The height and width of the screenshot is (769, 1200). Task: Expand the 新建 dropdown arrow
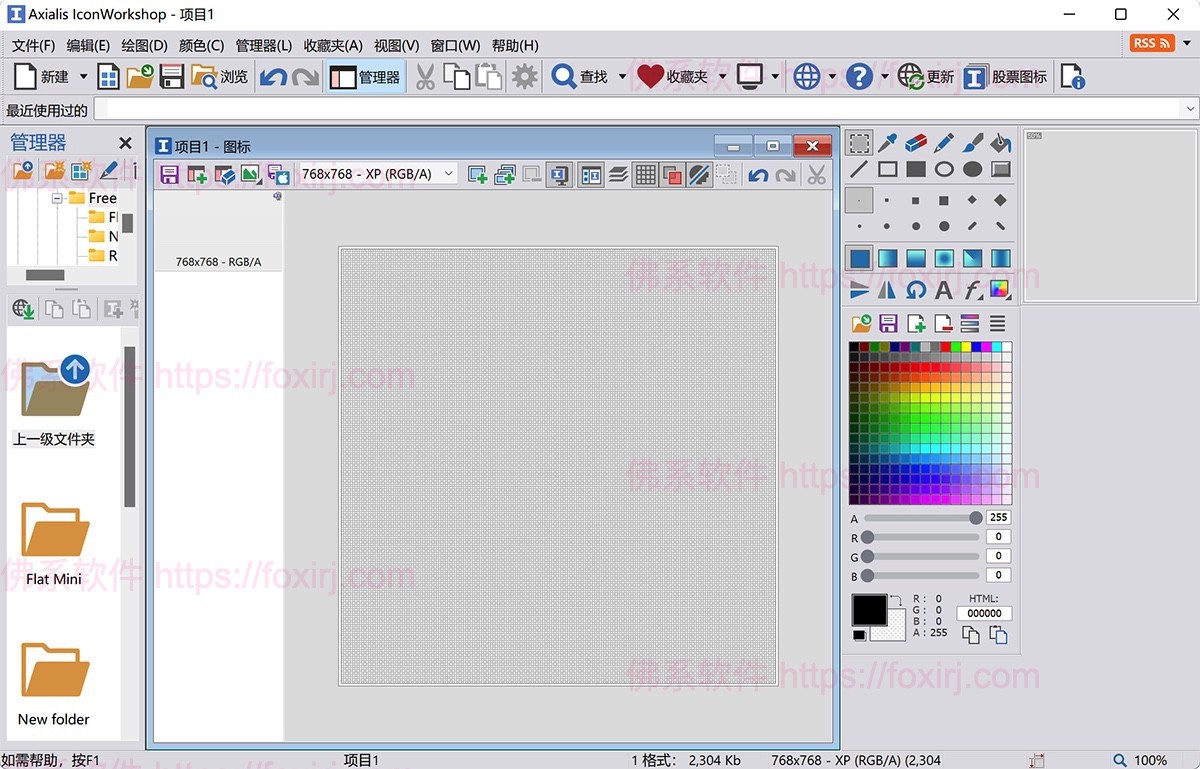83,77
